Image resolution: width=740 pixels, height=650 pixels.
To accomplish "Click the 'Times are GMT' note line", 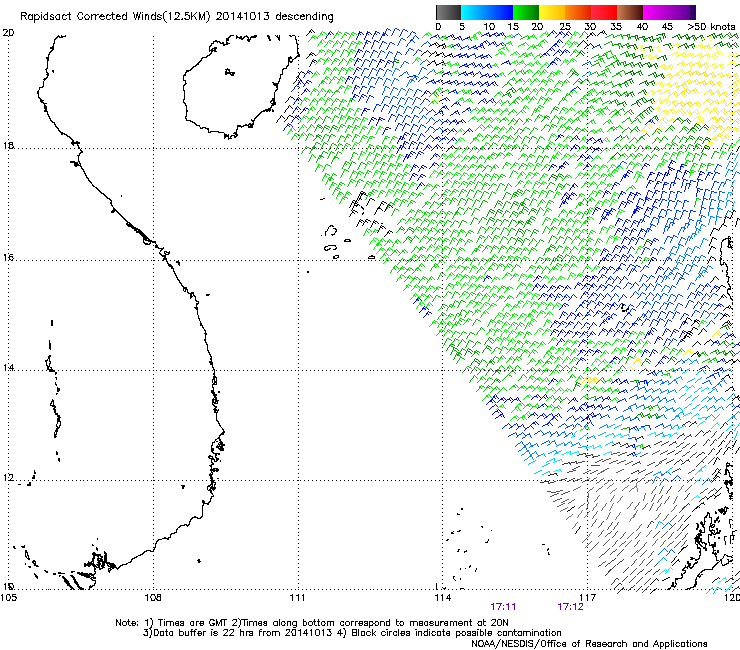I will [312, 623].
